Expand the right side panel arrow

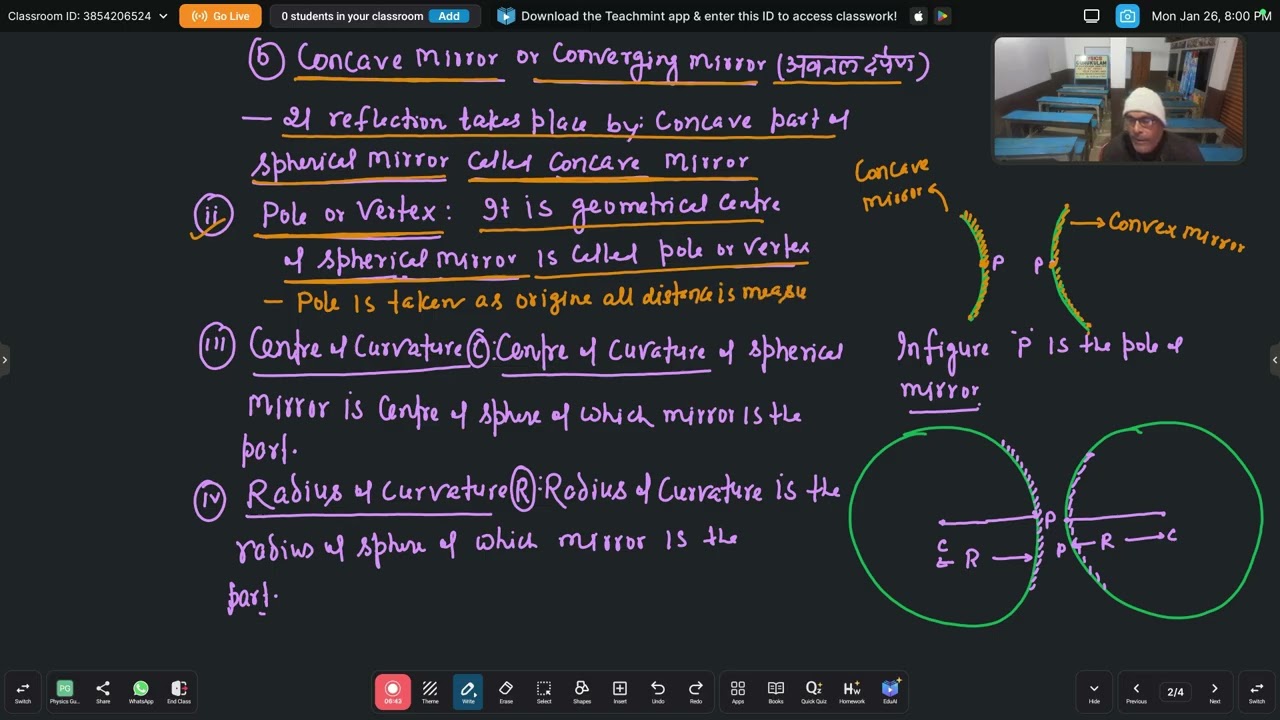tap(1275, 360)
